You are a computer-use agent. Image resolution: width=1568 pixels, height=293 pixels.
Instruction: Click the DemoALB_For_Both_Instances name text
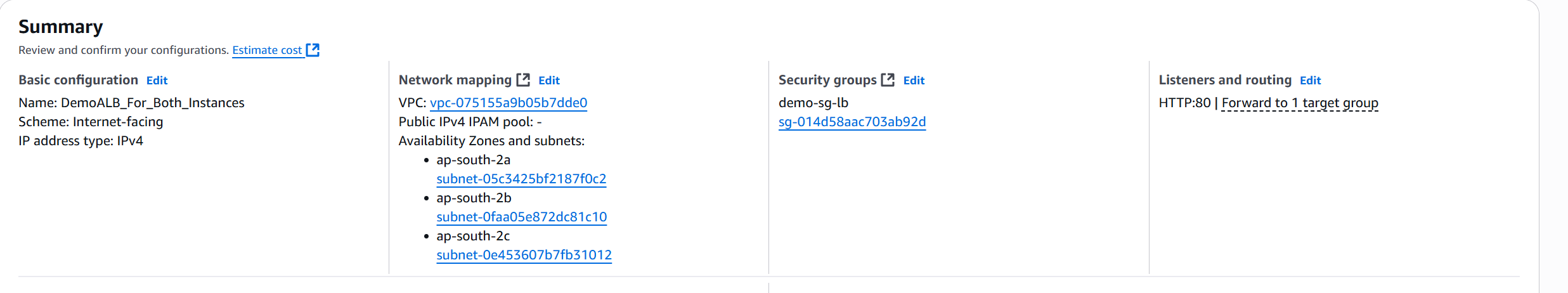[152, 103]
